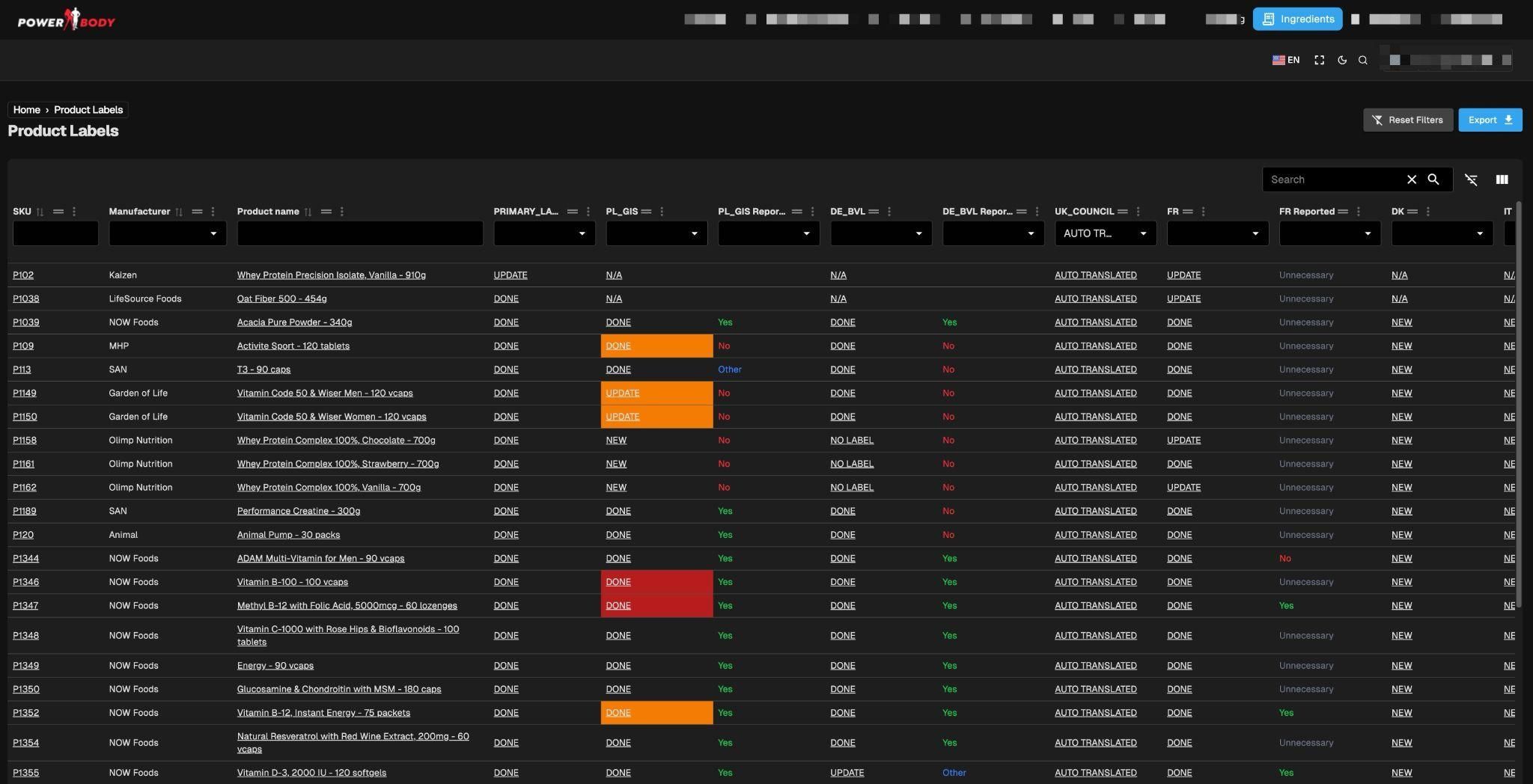Open the UK_COUNCIL filter dropdown

click(1142, 233)
